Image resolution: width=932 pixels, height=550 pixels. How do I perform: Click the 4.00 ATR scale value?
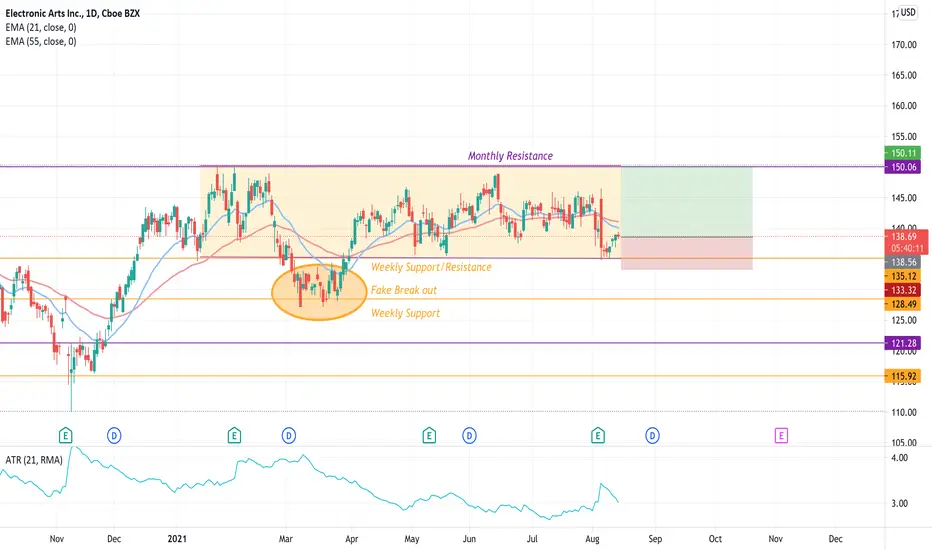click(899, 458)
